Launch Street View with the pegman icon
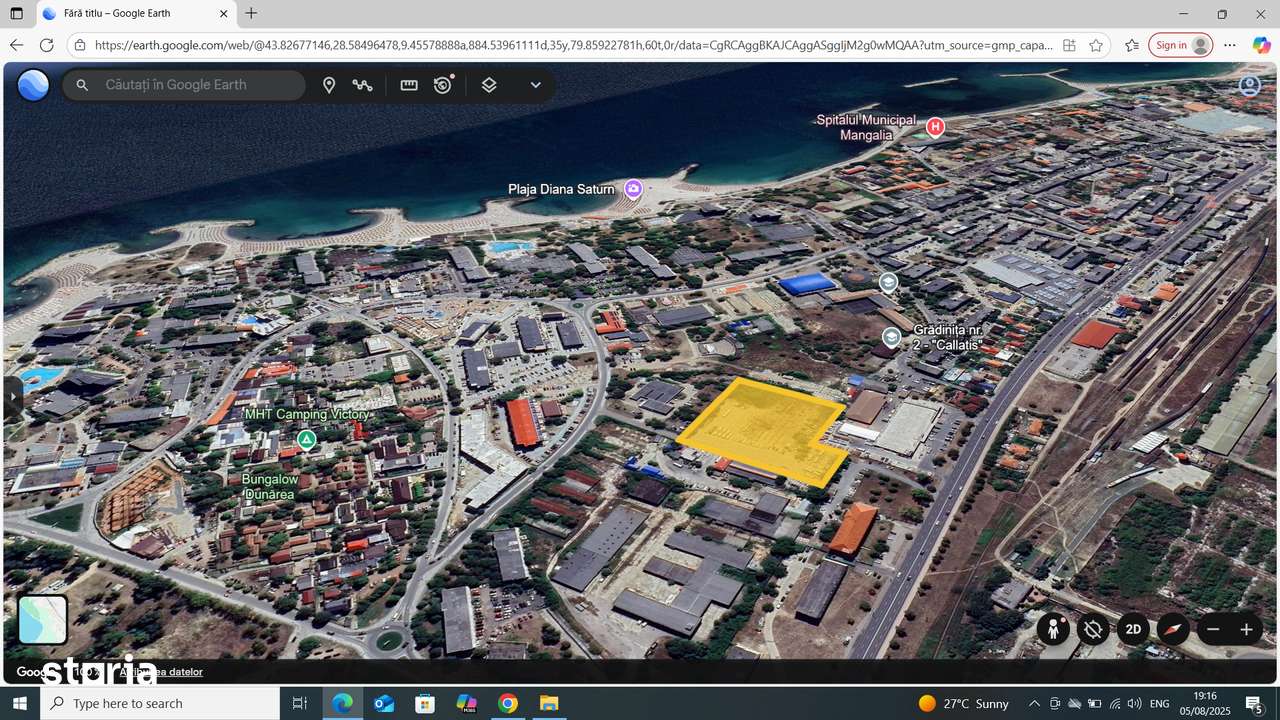 click(1054, 629)
